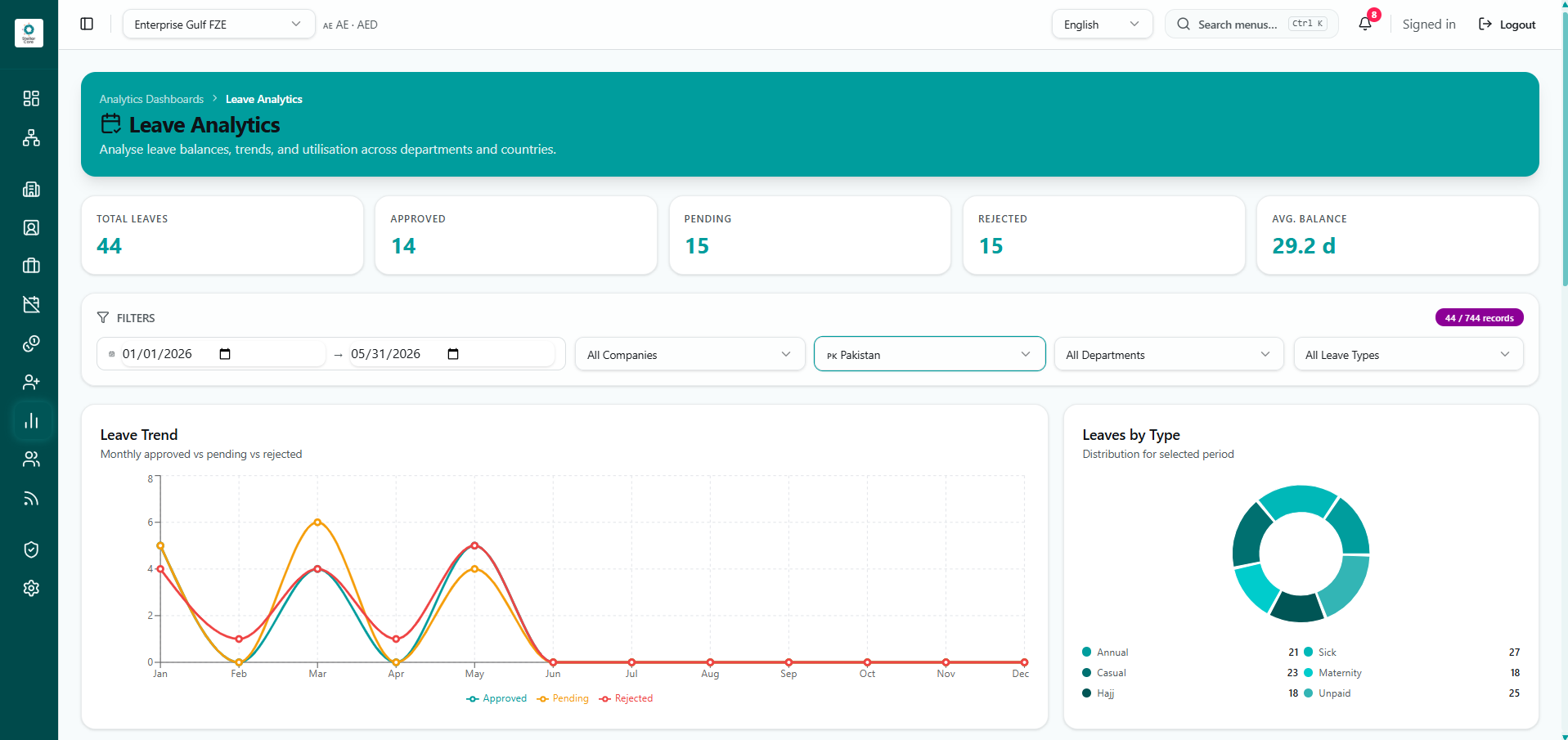Click the 44 / 744 records badge

(1479, 317)
